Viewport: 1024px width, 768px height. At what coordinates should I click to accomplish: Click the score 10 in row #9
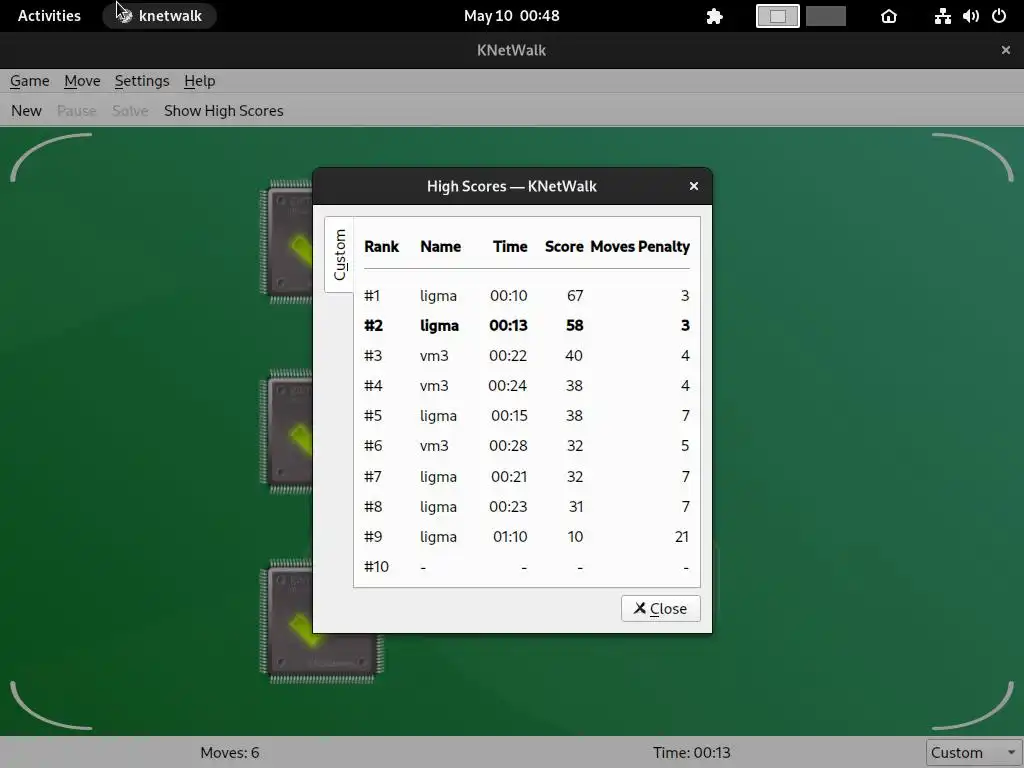point(575,537)
